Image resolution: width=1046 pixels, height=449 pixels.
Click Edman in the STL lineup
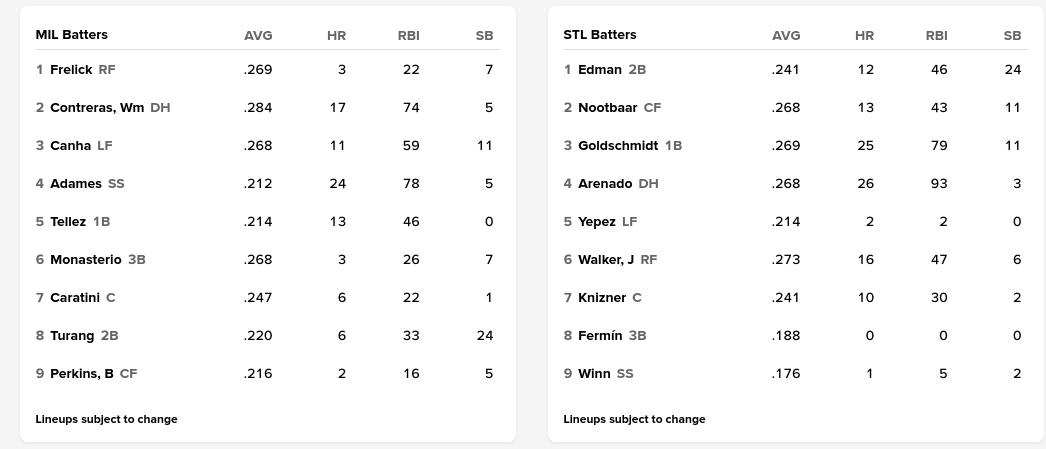[600, 70]
